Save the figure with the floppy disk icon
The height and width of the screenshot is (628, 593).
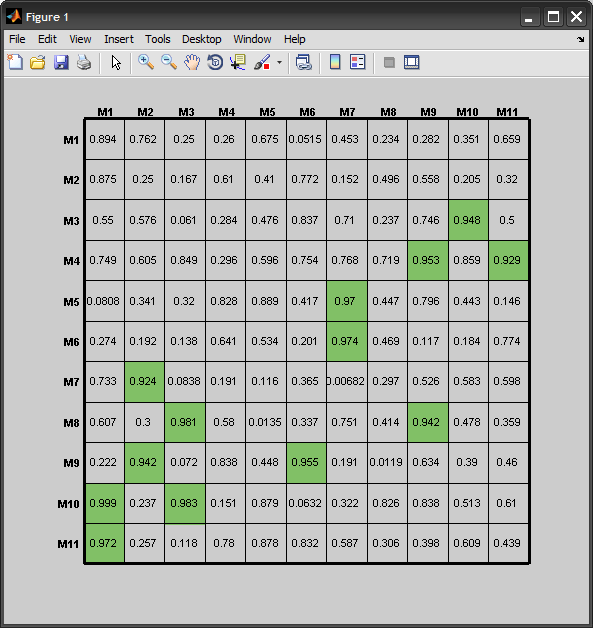[61, 62]
